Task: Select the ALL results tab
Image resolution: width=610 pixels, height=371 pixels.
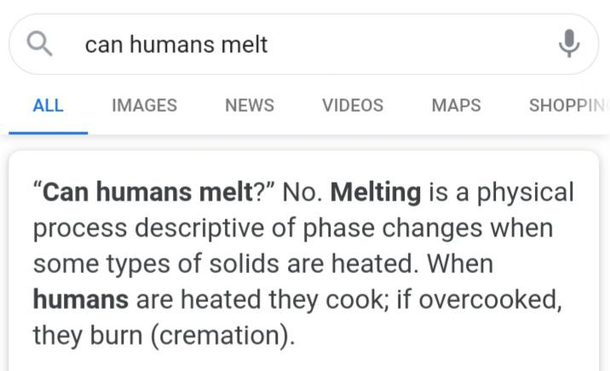Action: [48, 105]
